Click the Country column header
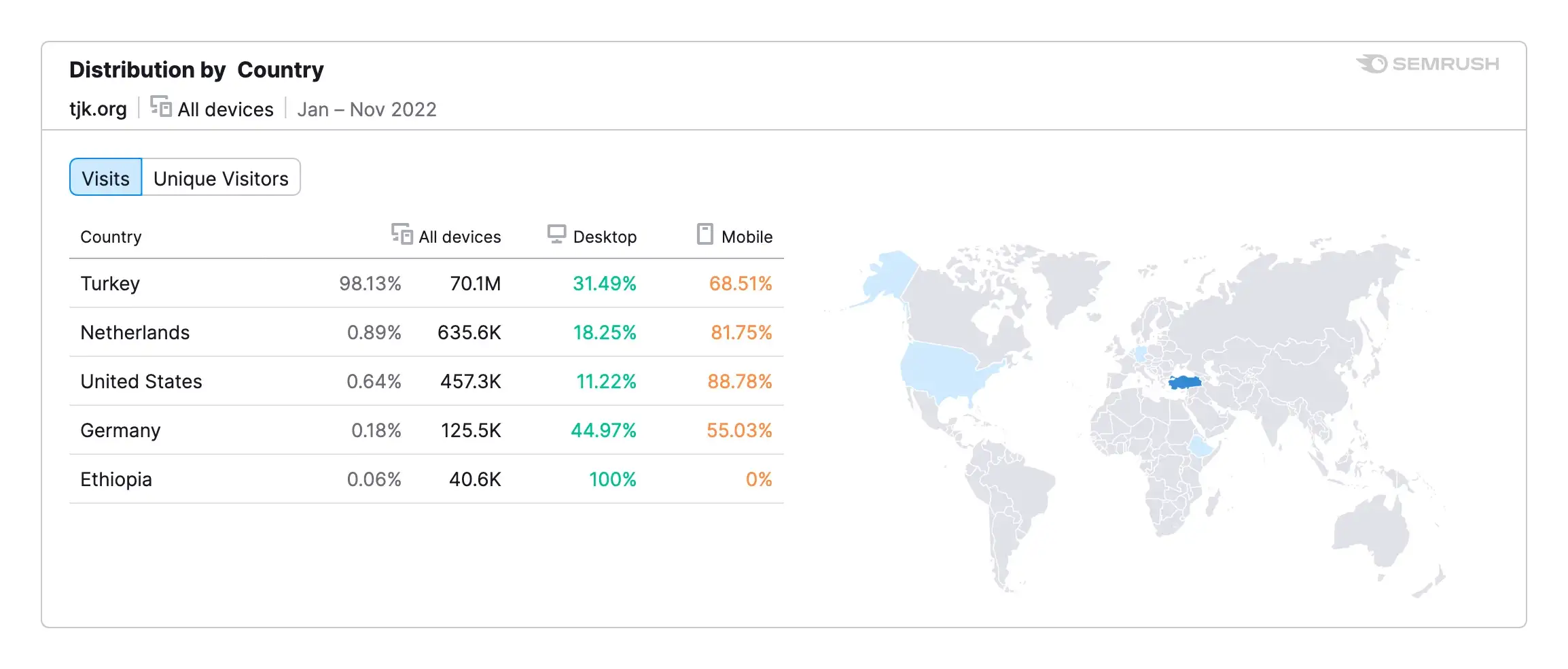The width and height of the screenshot is (1568, 669). click(x=111, y=237)
